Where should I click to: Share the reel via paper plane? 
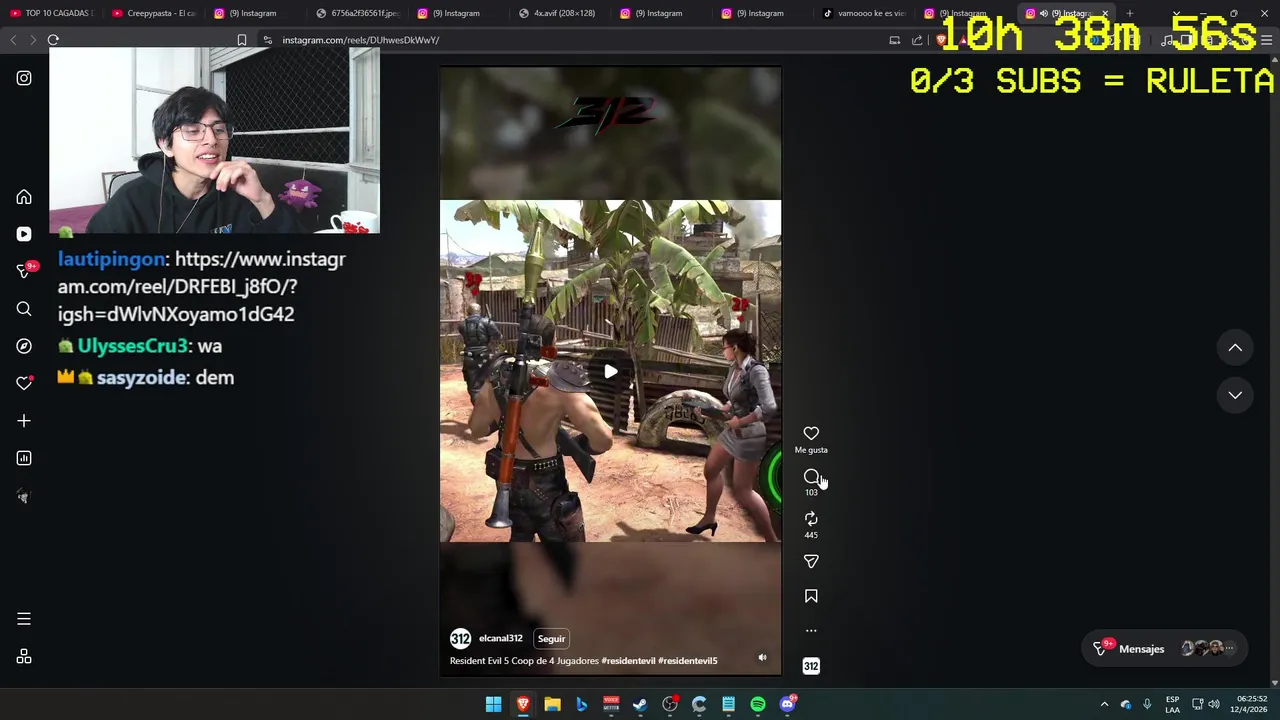click(x=811, y=562)
